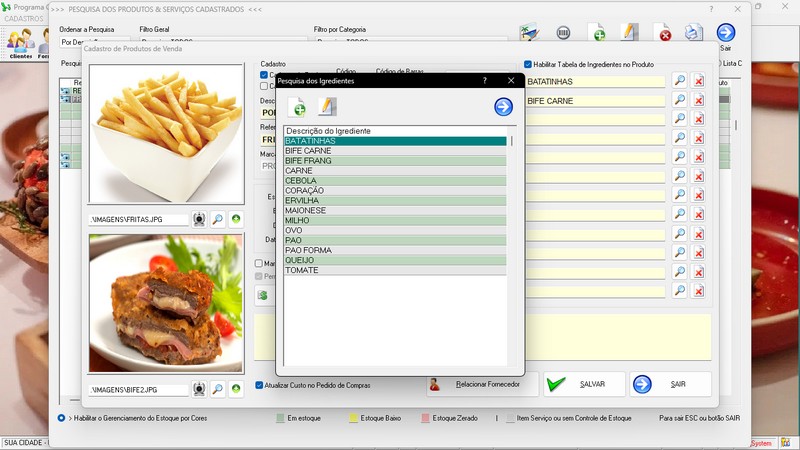Open Clientes icon in main window
Image resolution: width=800 pixels, height=450 pixels.
coord(21,43)
